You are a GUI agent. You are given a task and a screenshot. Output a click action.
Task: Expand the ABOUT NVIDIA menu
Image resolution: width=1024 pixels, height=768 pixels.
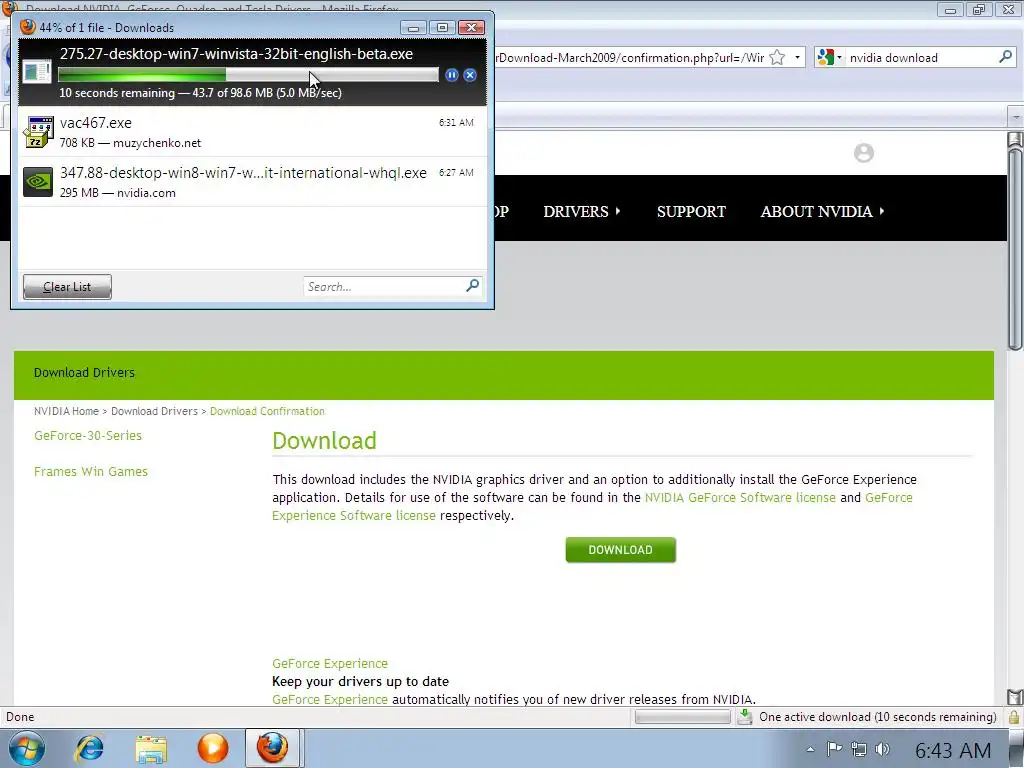pyautogui.click(x=822, y=212)
